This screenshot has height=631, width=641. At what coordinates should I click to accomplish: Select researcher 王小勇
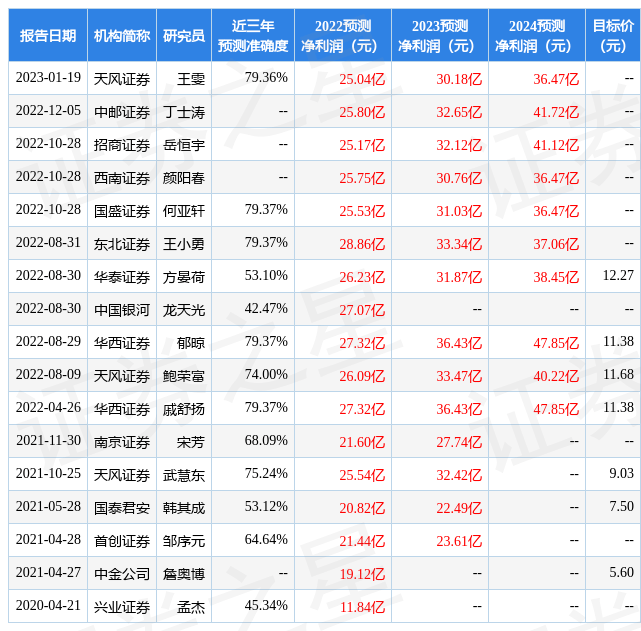coord(184,244)
